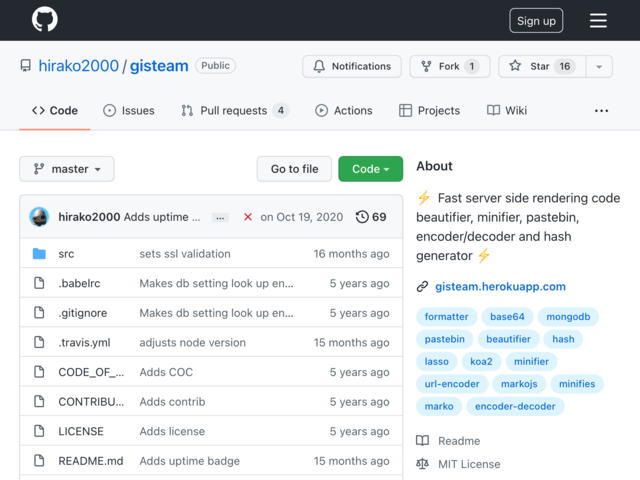Open the hamburger navigation menu
This screenshot has width=640, height=480.
(x=598, y=20)
